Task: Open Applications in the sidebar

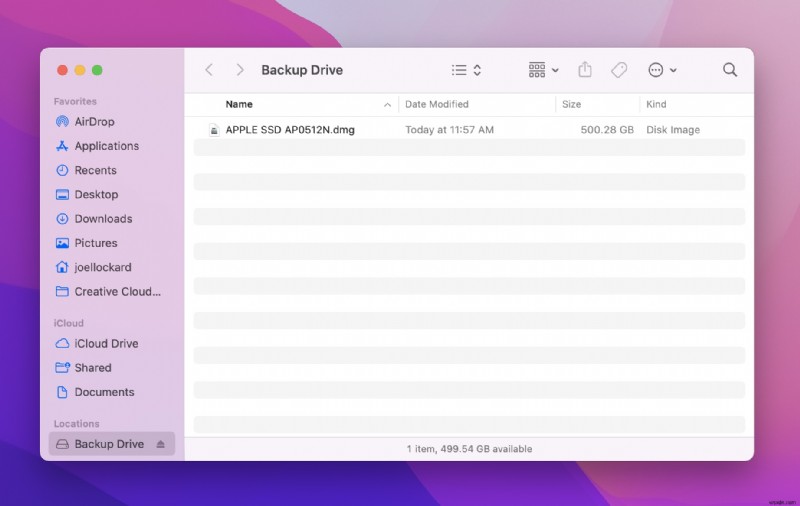Action: tap(97, 146)
